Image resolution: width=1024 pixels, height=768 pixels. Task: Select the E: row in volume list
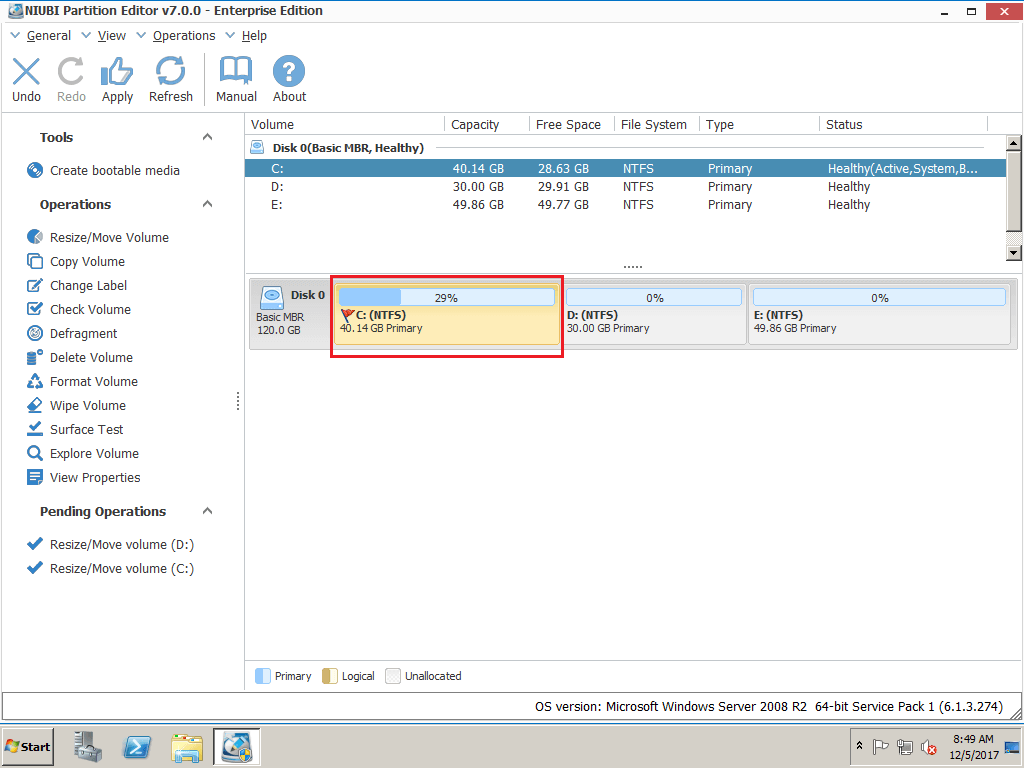(625, 205)
